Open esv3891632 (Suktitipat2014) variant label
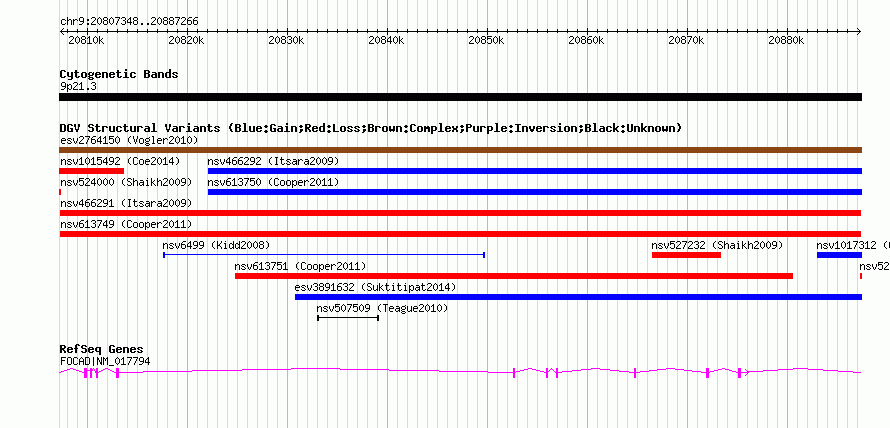 click(375, 287)
